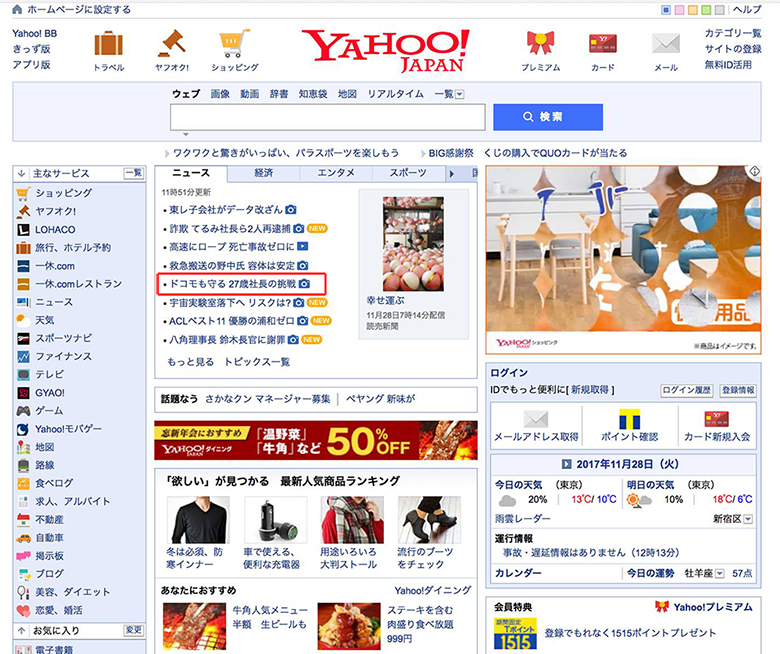Viewport: 780px width, 654px height.
Task: Open the Yahoo Auctions gavel icon
Action: pos(172,43)
